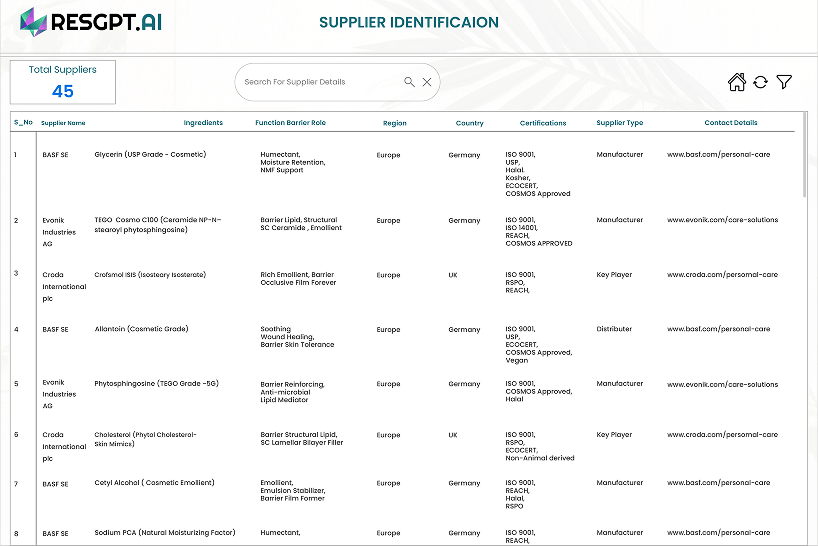Open the evonik.com link in row 5
This screenshot has height=546, width=818.
(x=723, y=384)
